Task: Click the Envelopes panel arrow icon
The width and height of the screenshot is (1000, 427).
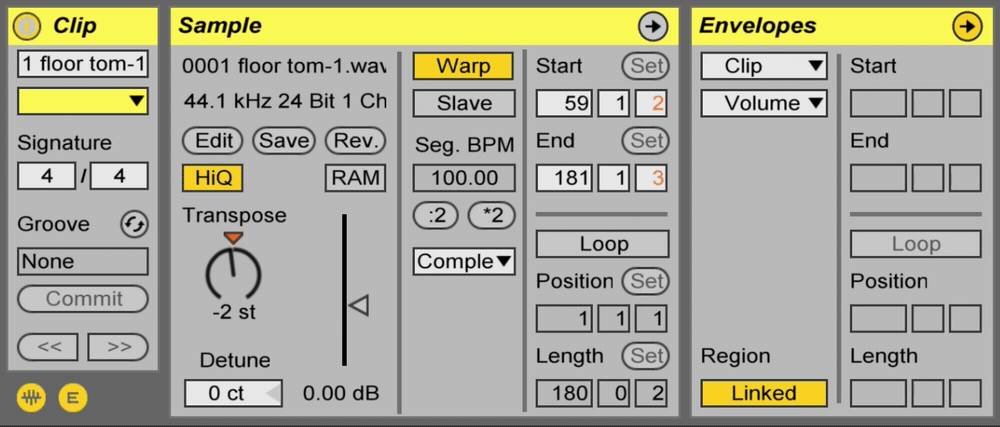Action: [x=967, y=26]
